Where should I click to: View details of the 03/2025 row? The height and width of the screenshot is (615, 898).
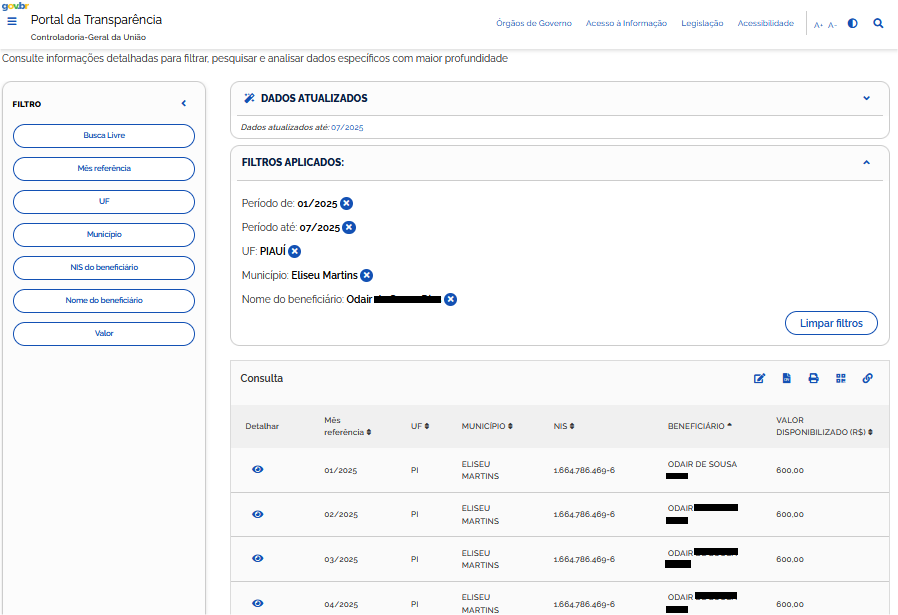tap(258, 558)
